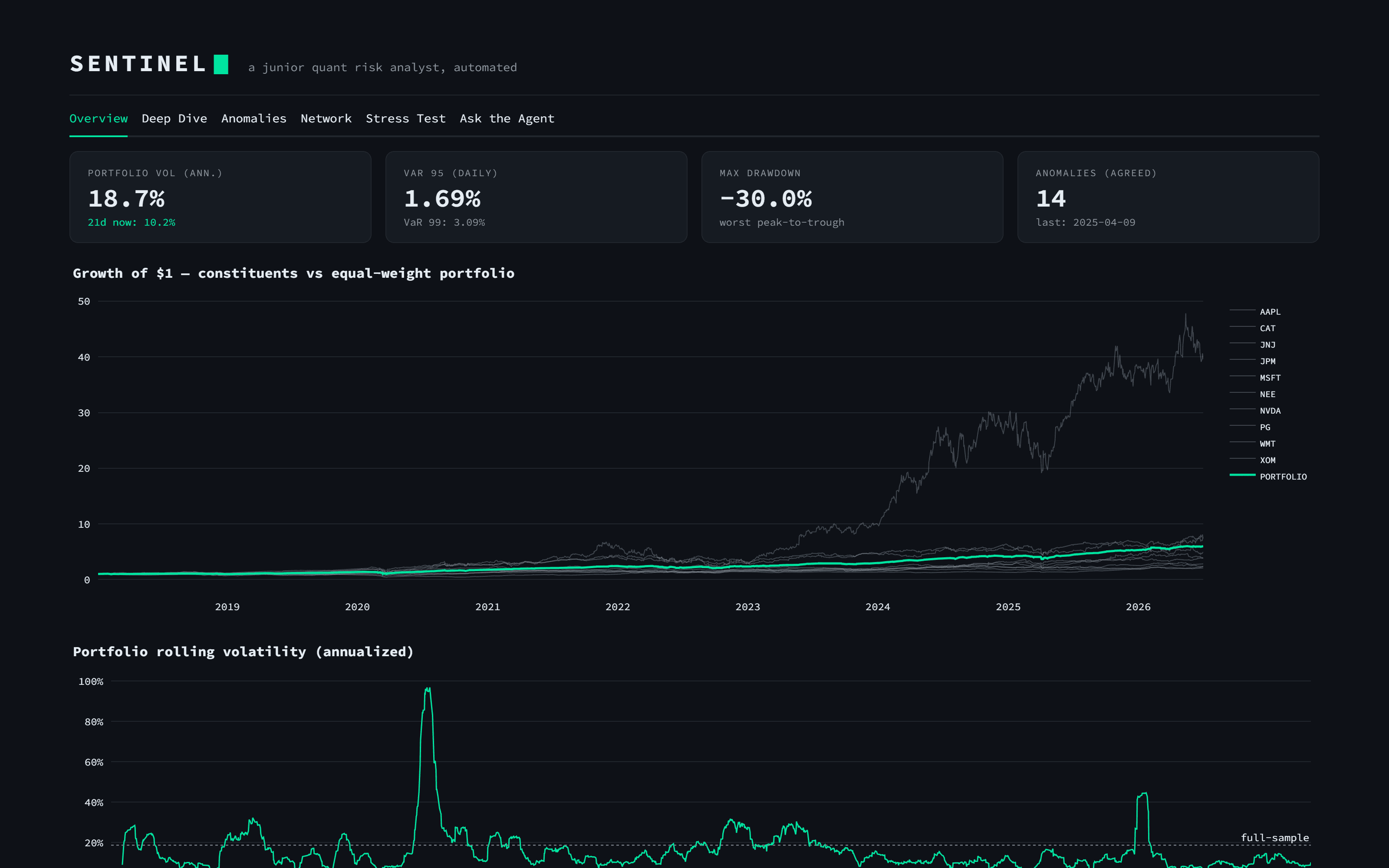Image resolution: width=1389 pixels, height=868 pixels.
Task: Click the 'full-sample' volatility line label
Action: [x=1275, y=838]
